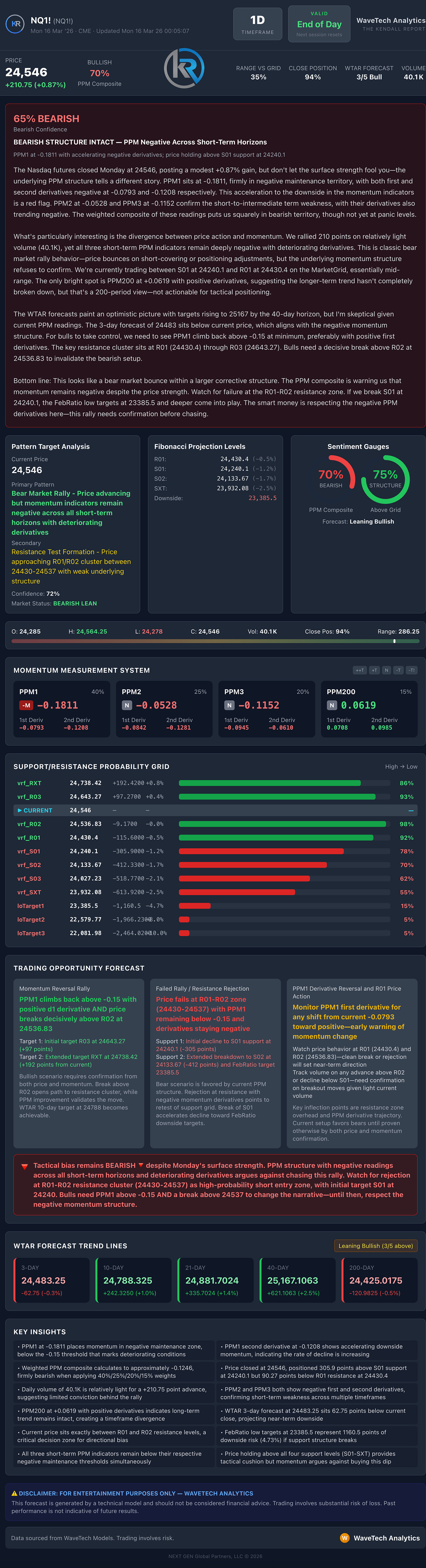Click the L: 24,278 low value
Image resolution: width=426 pixels, height=1568 pixels.
point(148,631)
